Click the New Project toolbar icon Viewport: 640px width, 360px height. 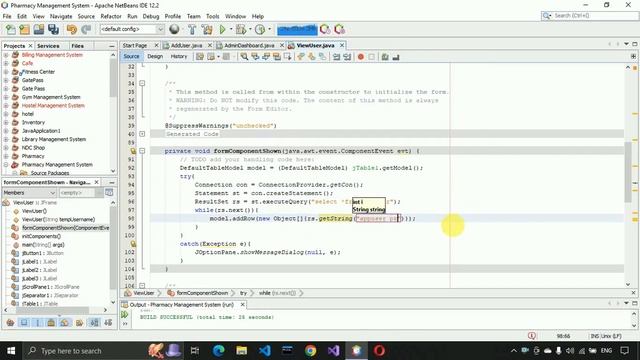pyautogui.click(x=24, y=29)
